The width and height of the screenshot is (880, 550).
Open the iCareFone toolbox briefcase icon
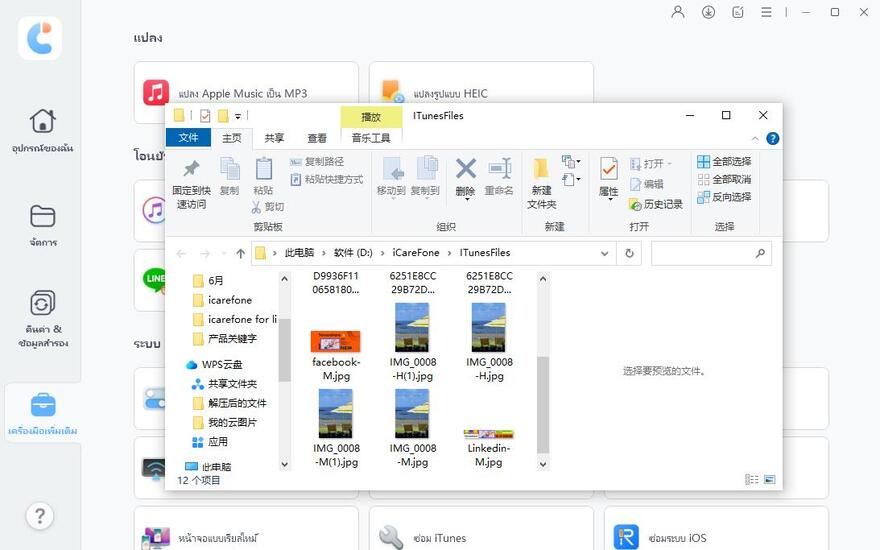42,405
